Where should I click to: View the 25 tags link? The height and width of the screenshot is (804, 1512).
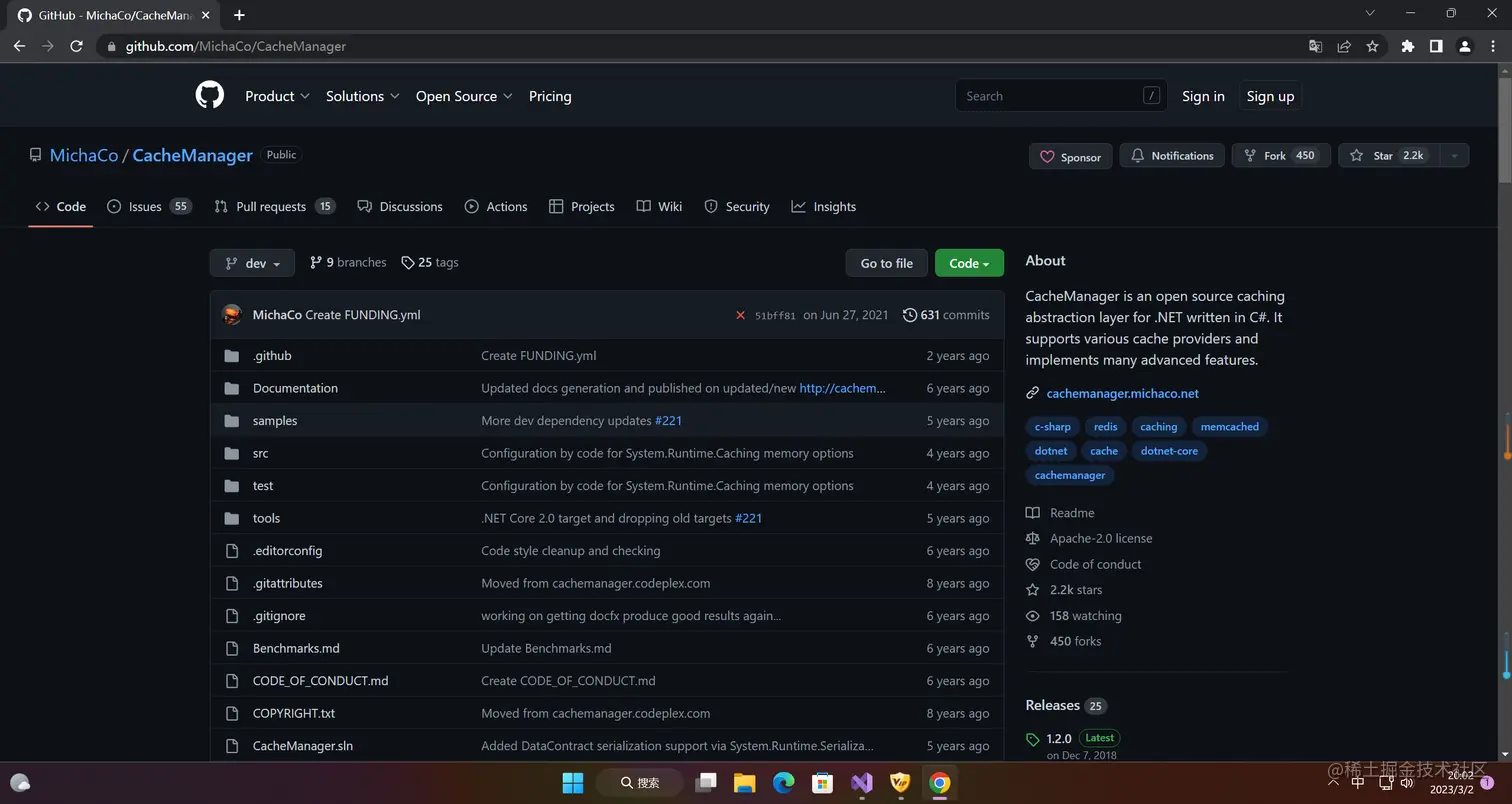(x=430, y=262)
